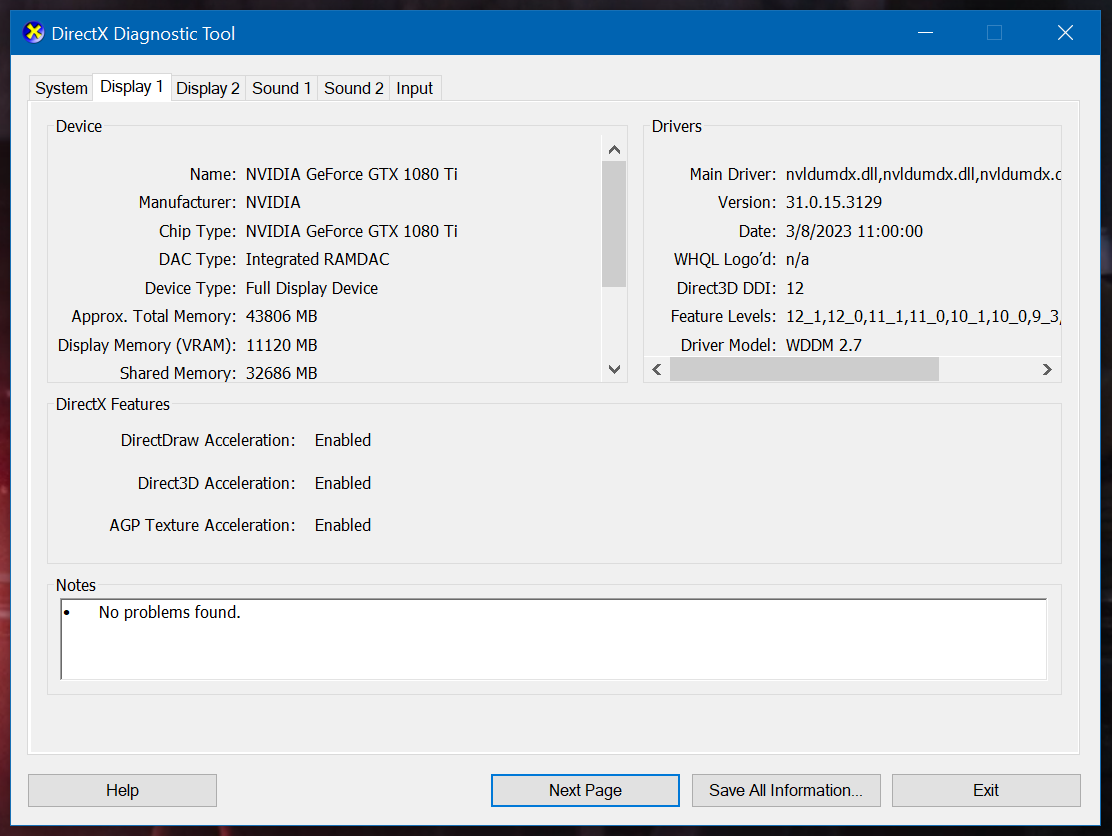Click the Device panel vertical scrollbar thumb
This screenshot has width=1112, height=836.
(614, 224)
